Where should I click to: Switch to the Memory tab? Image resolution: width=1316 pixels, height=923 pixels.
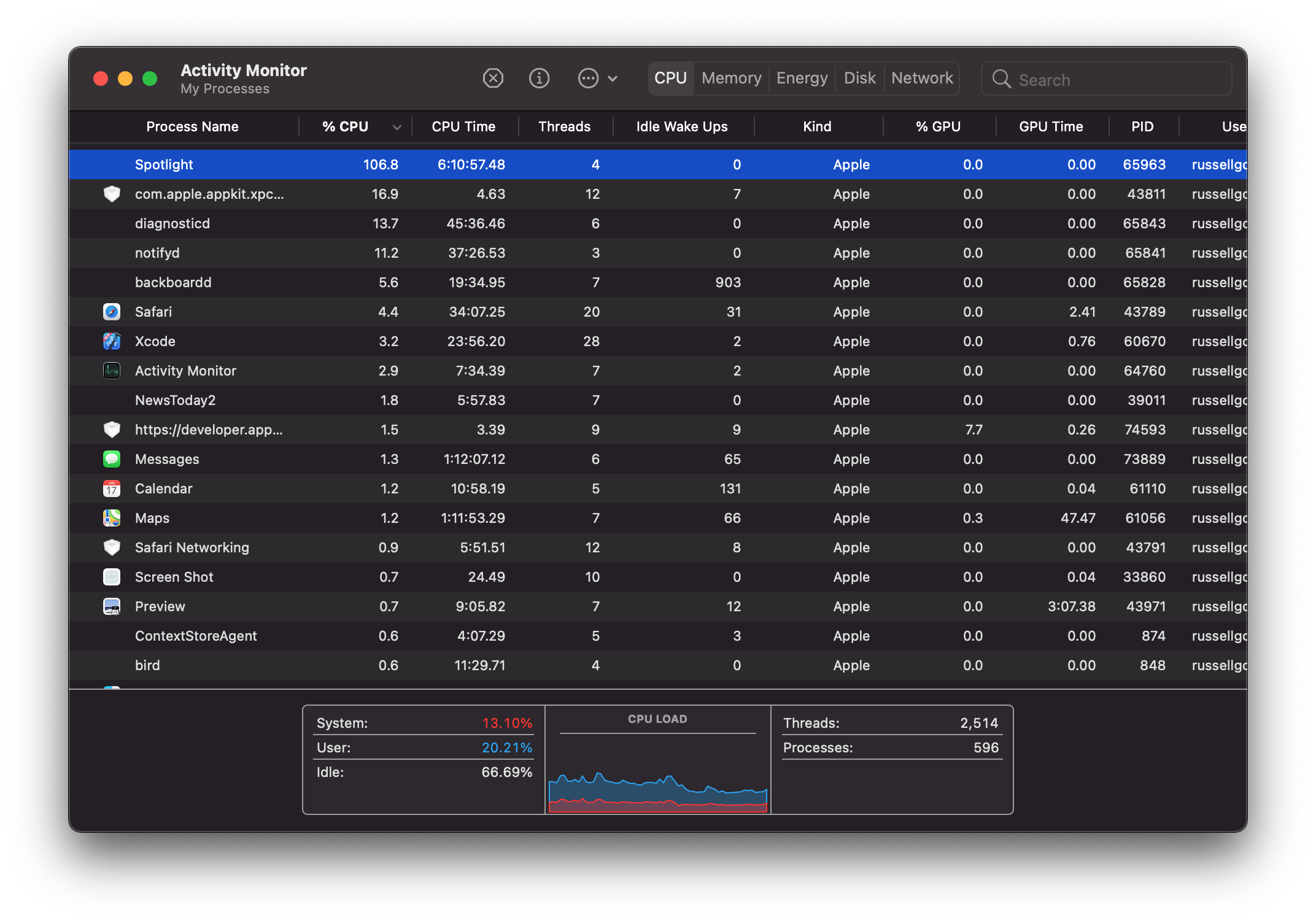(x=732, y=79)
